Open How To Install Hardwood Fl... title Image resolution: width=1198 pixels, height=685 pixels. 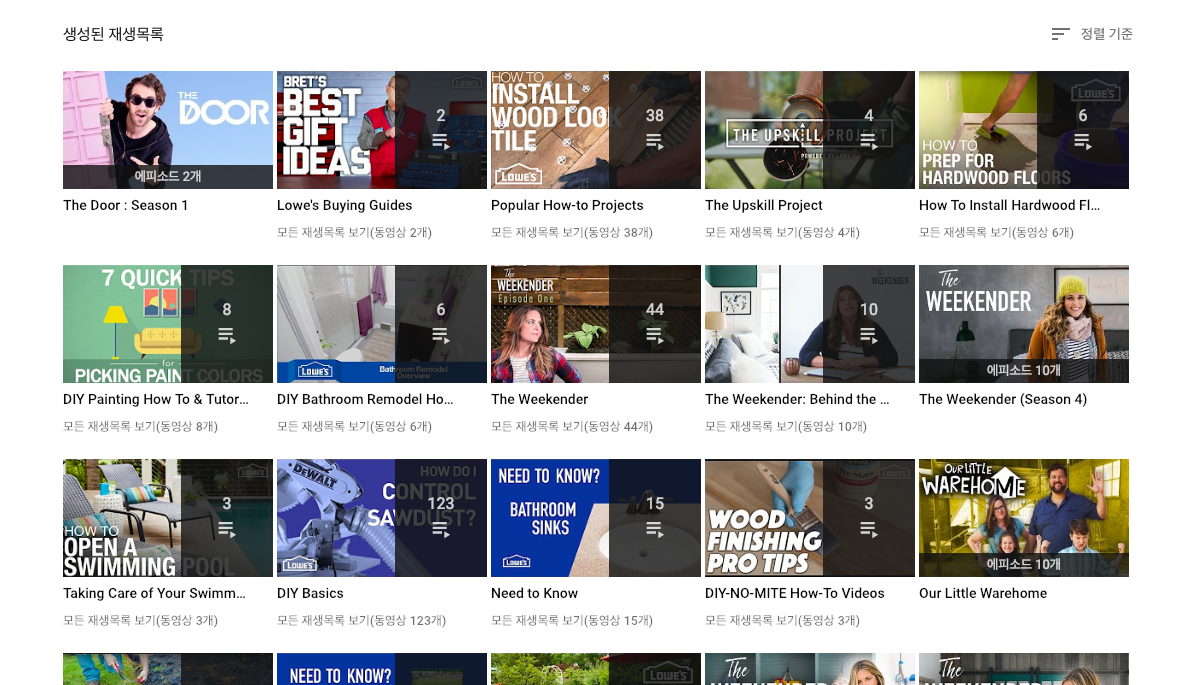[x=1009, y=205]
